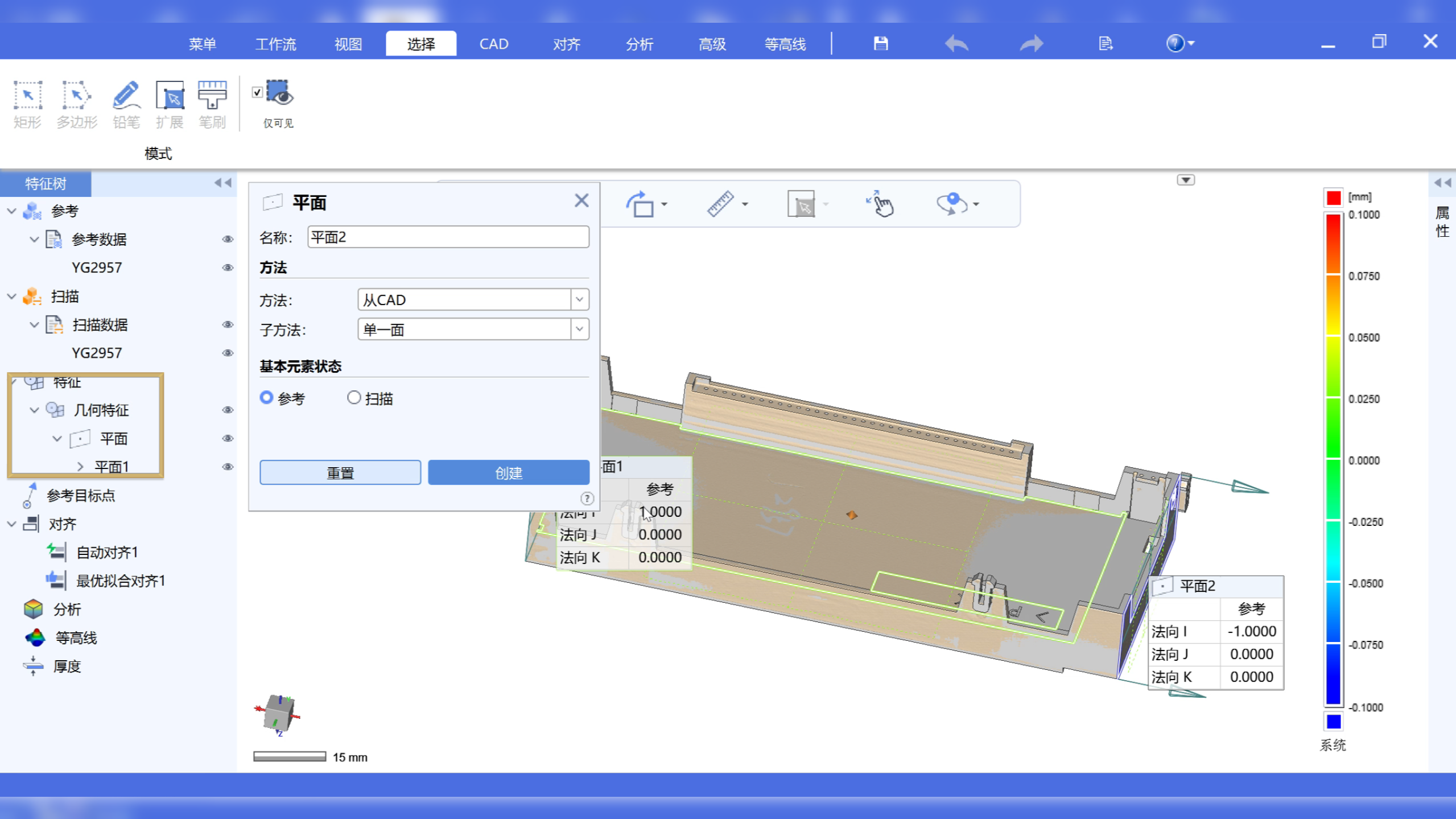This screenshot has width=1456, height=819.
Task: Toggle the 仅可见 checkbox
Action: [x=257, y=92]
